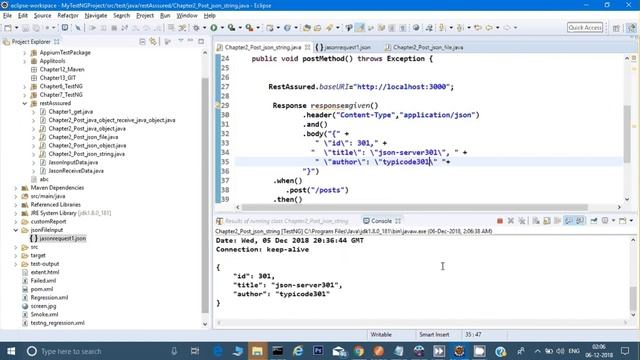Viewport: 640px width, 360px height.
Task: Open the File menu
Action: click(x=7, y=16)
